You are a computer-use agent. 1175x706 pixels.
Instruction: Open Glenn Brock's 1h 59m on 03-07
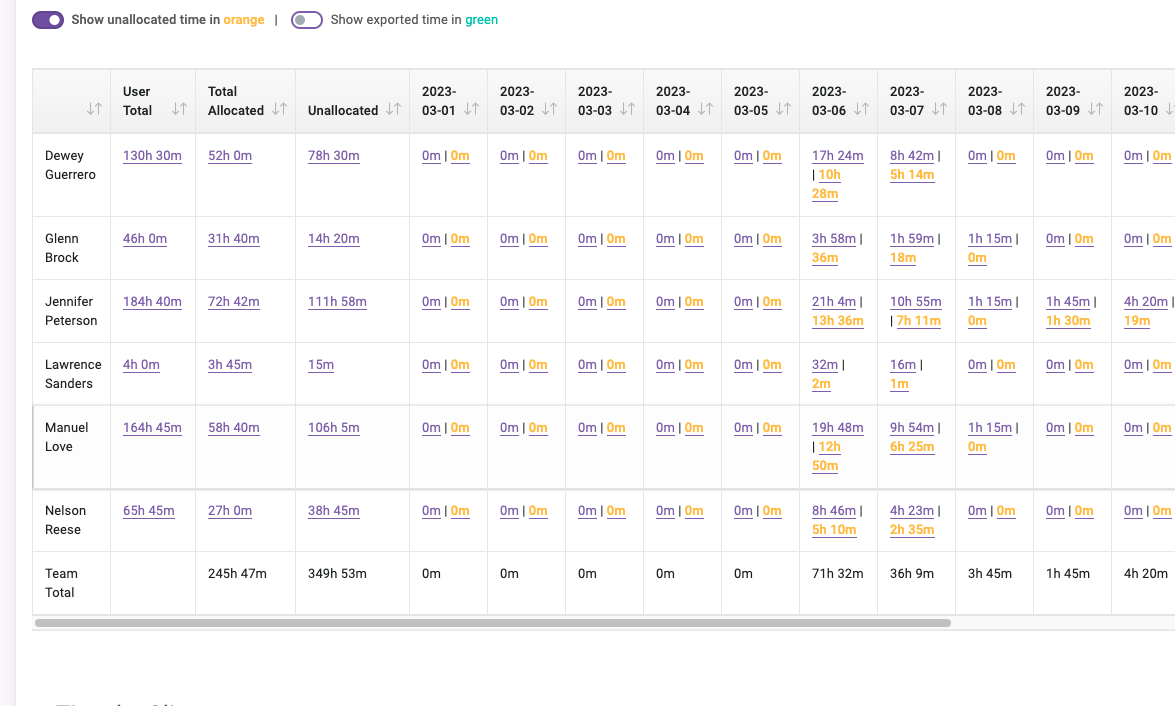point(912,239)
